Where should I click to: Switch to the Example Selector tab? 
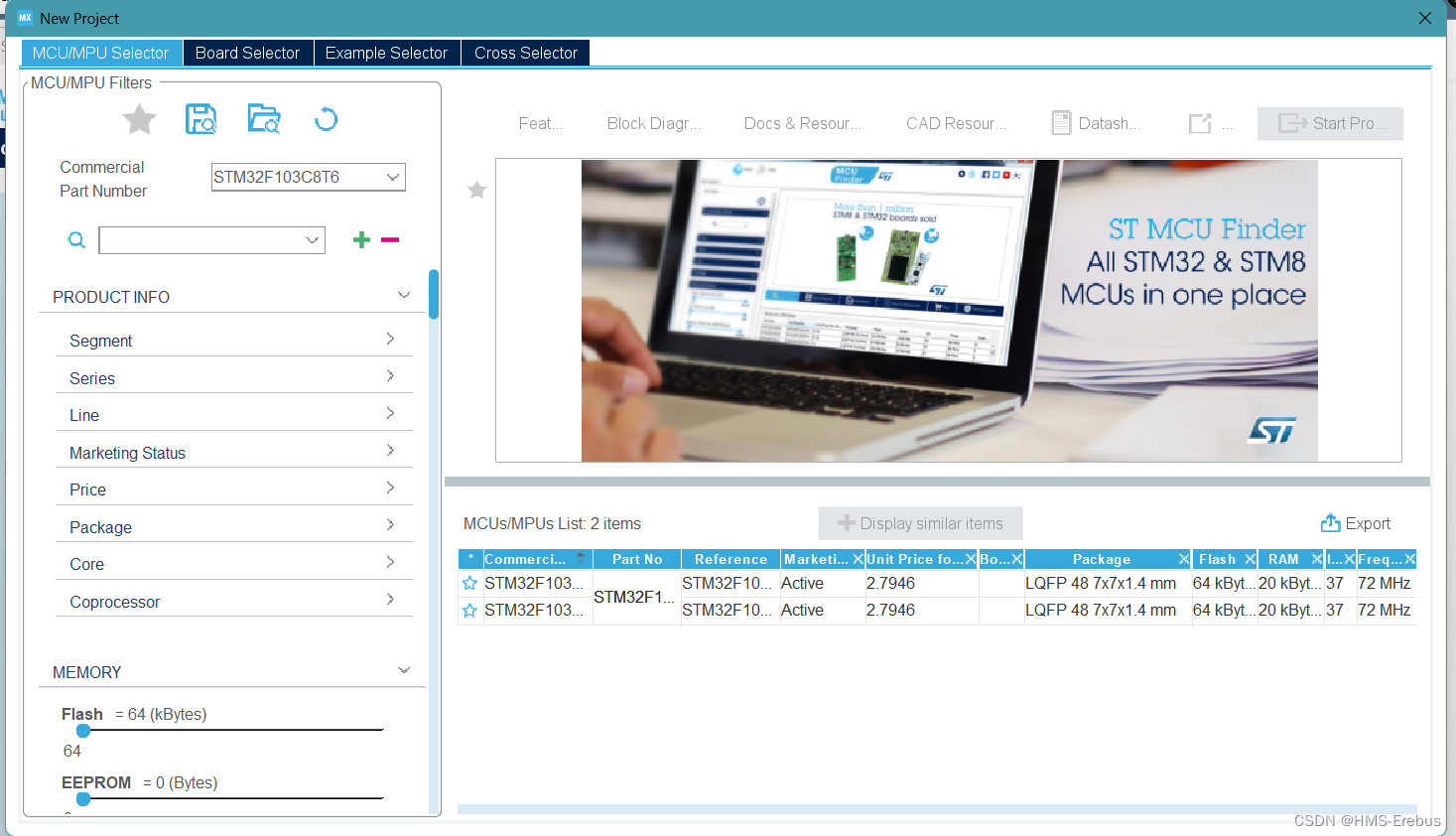pos(386,53)
